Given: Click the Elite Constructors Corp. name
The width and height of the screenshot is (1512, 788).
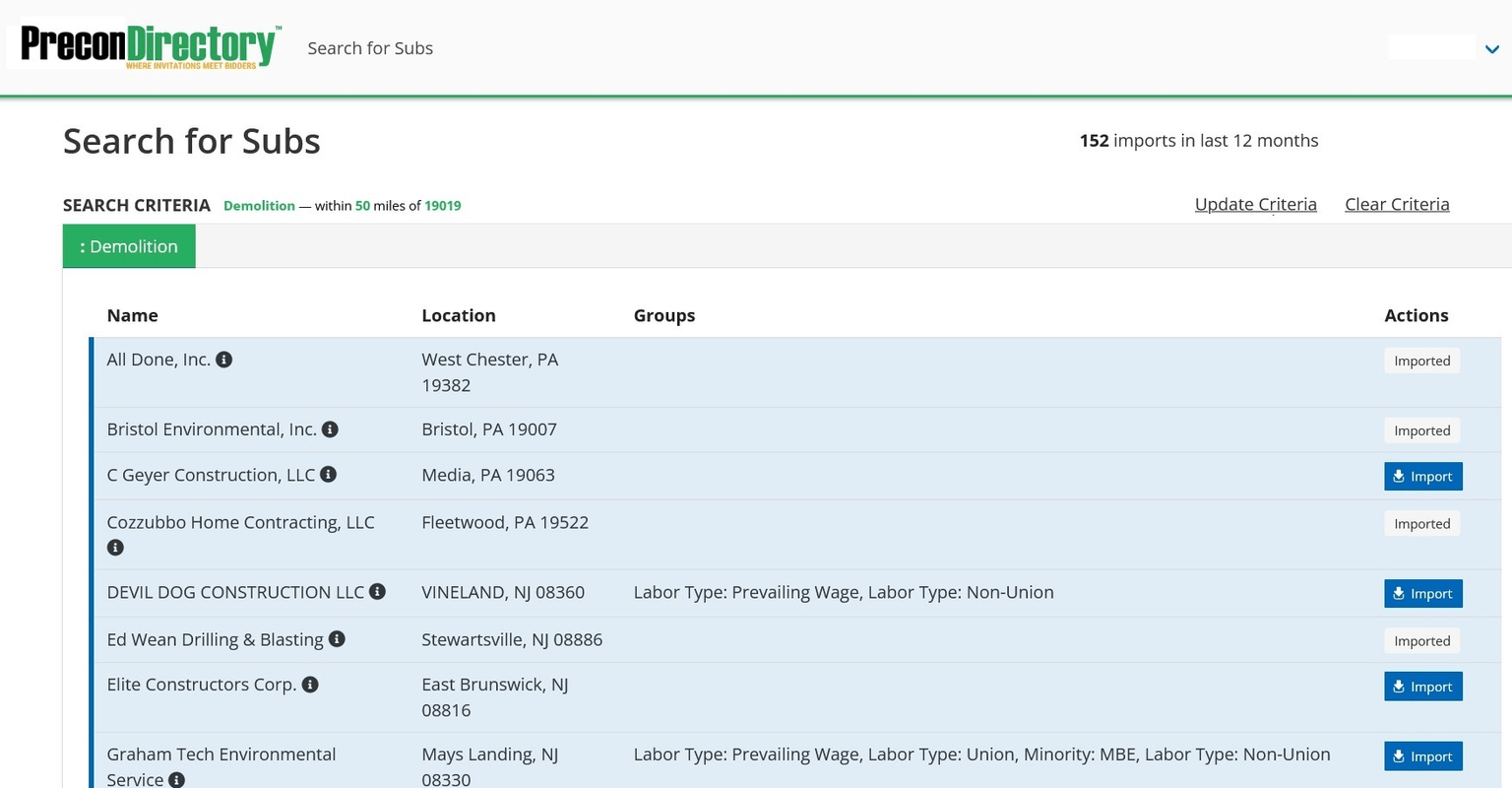Looking at the screenshot, I should pyautogui.click(x=202, y=685).
